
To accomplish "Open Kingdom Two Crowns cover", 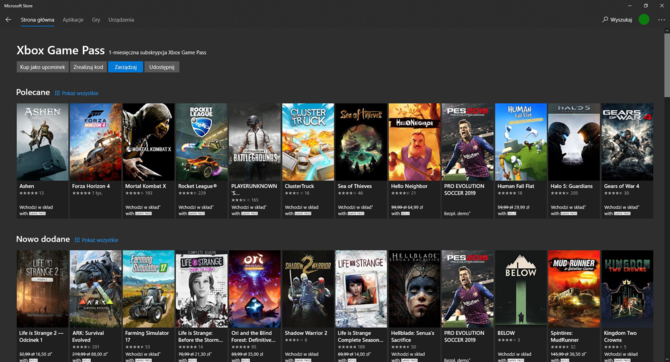I will 627,289.
